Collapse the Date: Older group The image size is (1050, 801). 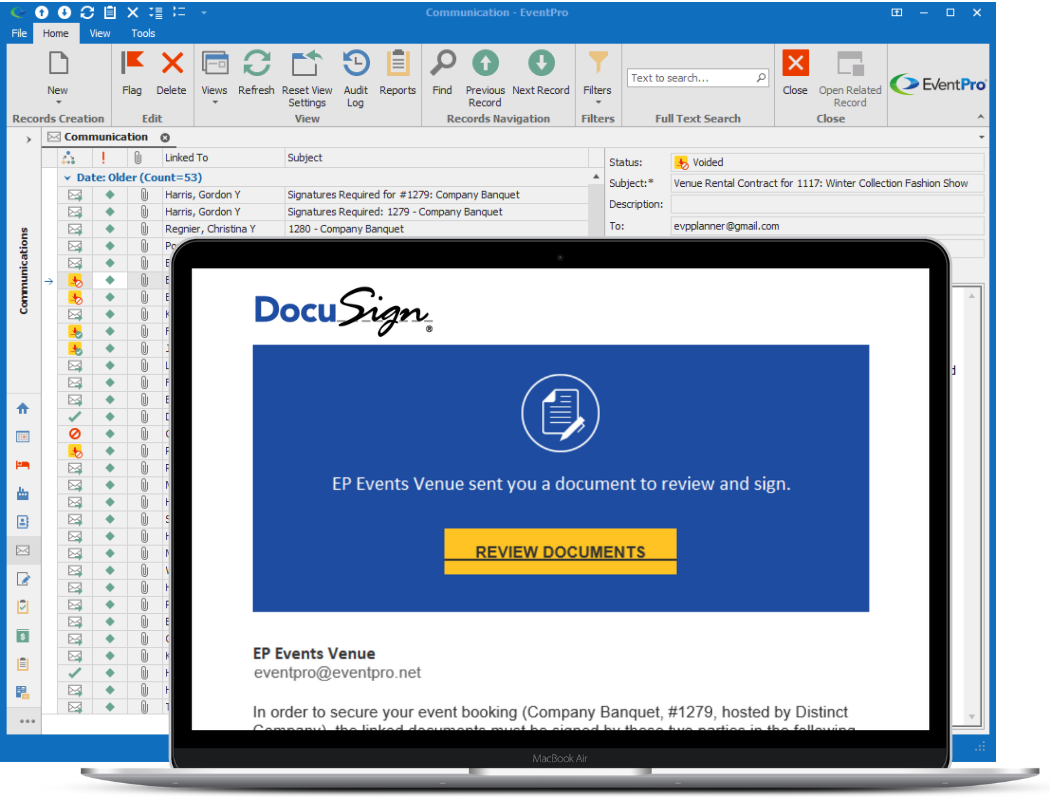click(x=67, y=178)
